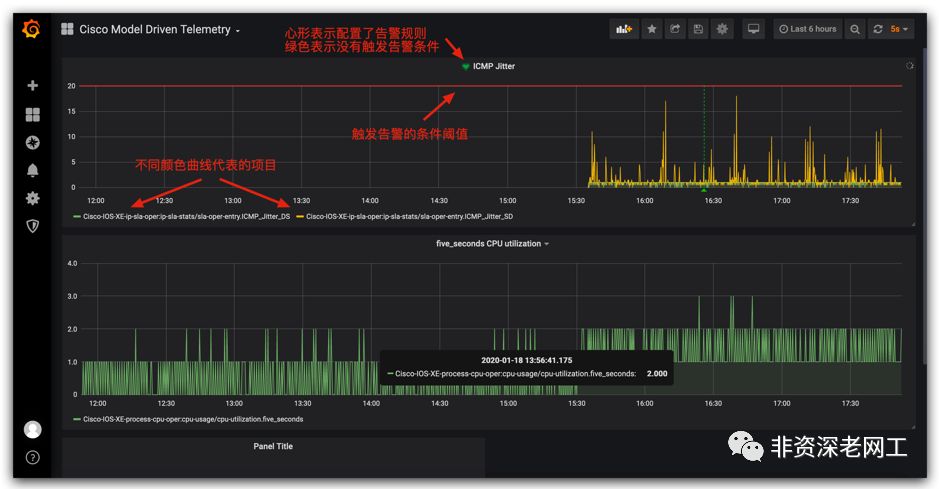Open the Alerting bell icon

pyautogui.click(x=33, y=171)
